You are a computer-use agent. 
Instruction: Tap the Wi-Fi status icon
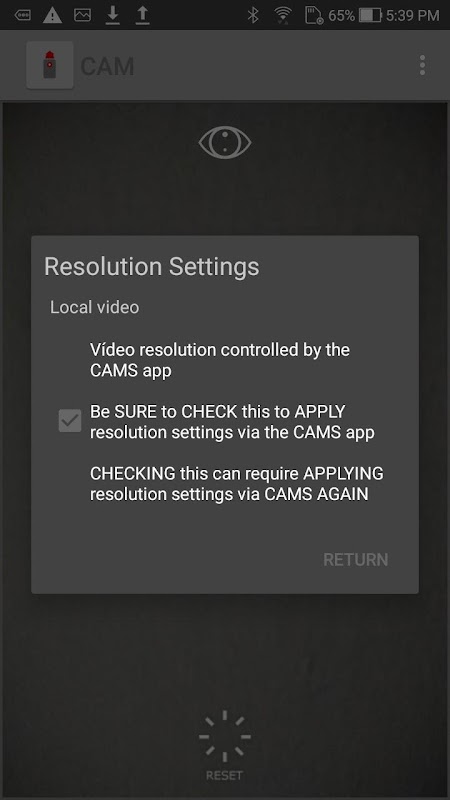(282, 15)
